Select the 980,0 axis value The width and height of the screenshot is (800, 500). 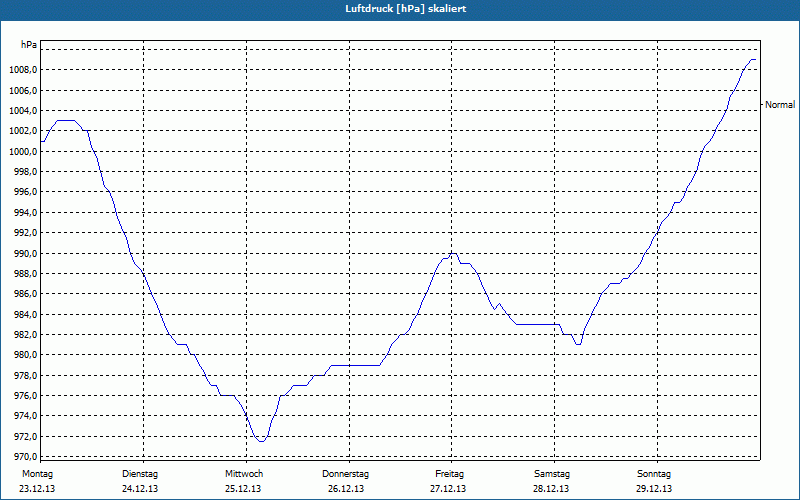(x=25, y=355)
